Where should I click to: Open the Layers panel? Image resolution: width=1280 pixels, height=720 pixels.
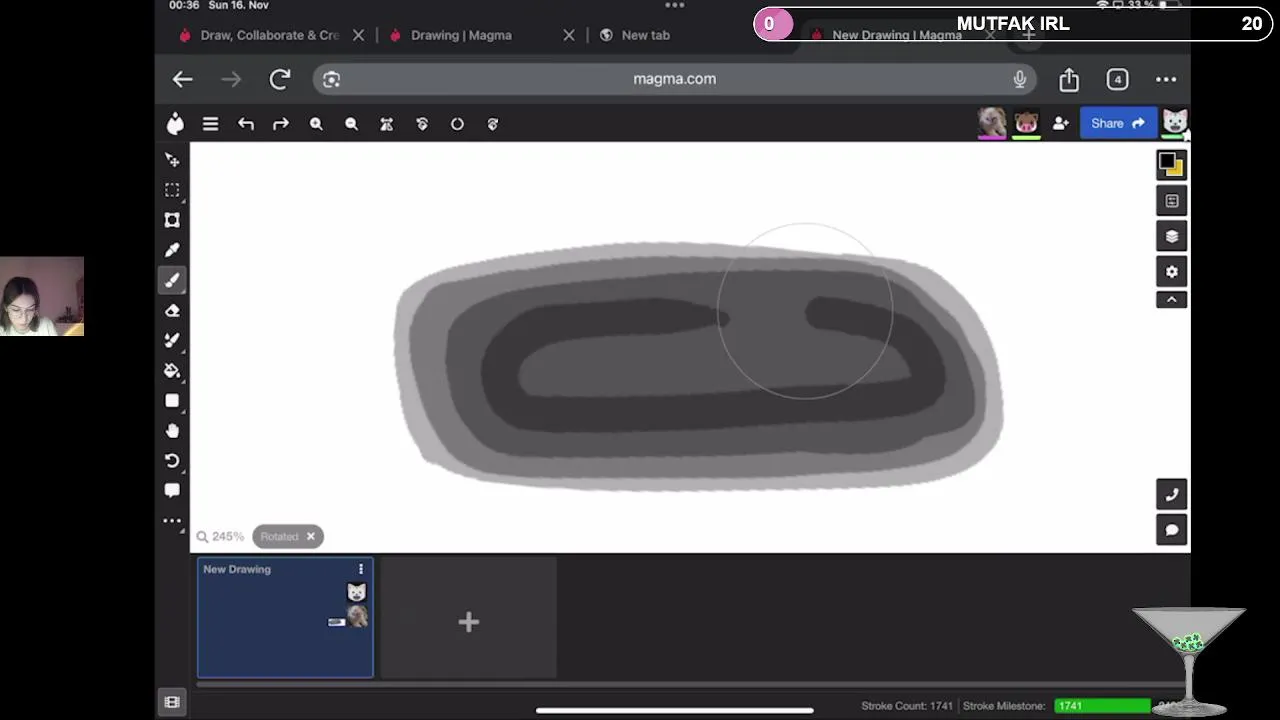click(1171, 236)
